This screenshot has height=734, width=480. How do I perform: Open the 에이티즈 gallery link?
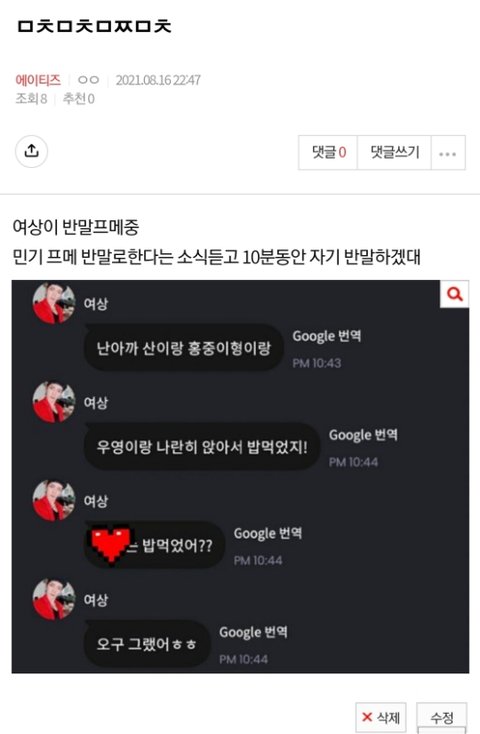tap(38, 80)
